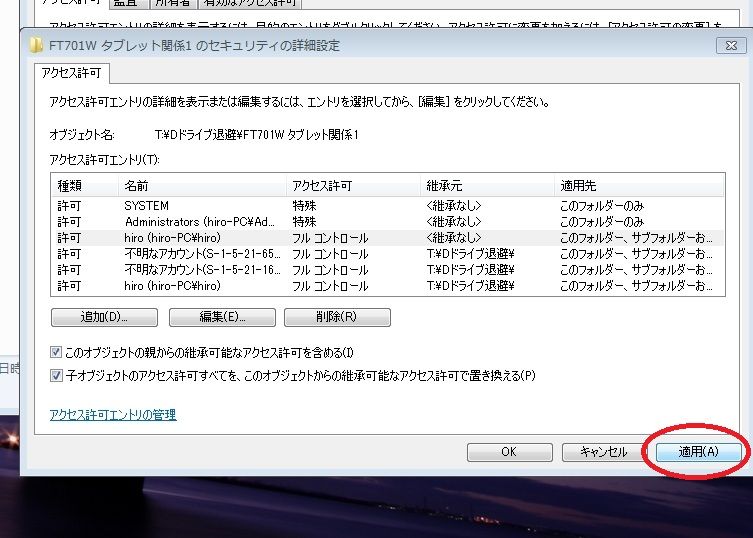Switch to the 所有者 tab in the background window

(x=173, y=3)
